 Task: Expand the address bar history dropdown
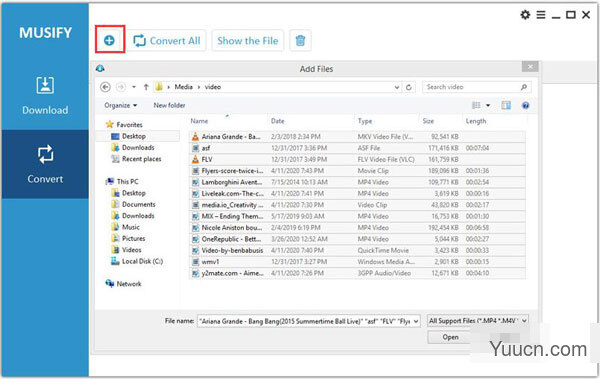click(x=397, y=87)
